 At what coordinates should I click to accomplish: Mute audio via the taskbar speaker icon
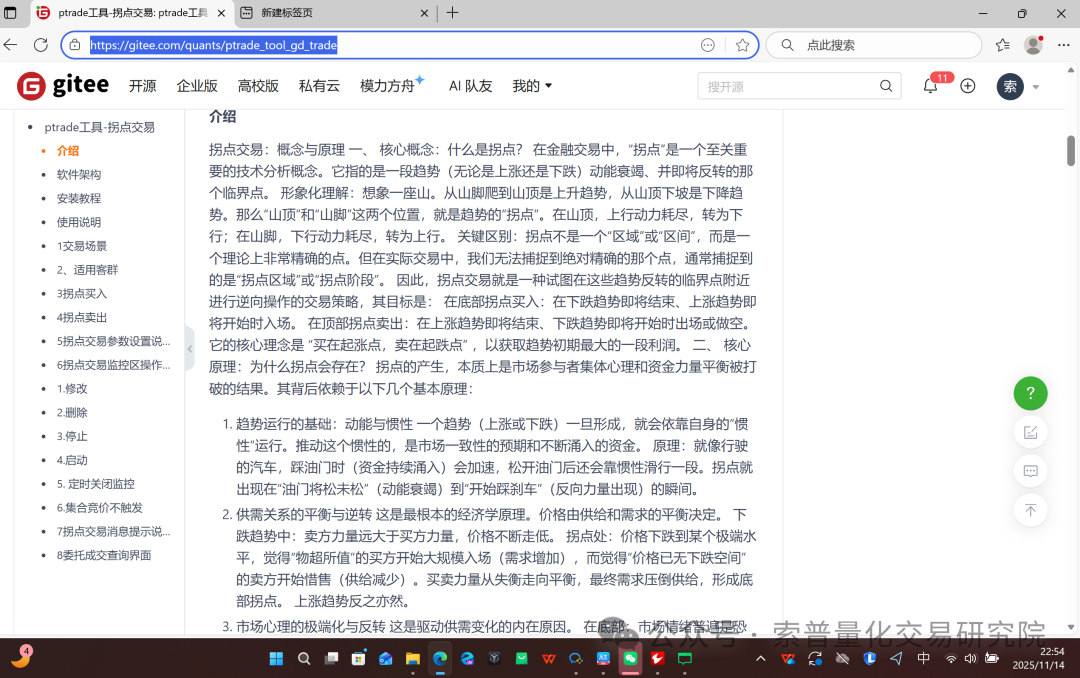[970, 660]
